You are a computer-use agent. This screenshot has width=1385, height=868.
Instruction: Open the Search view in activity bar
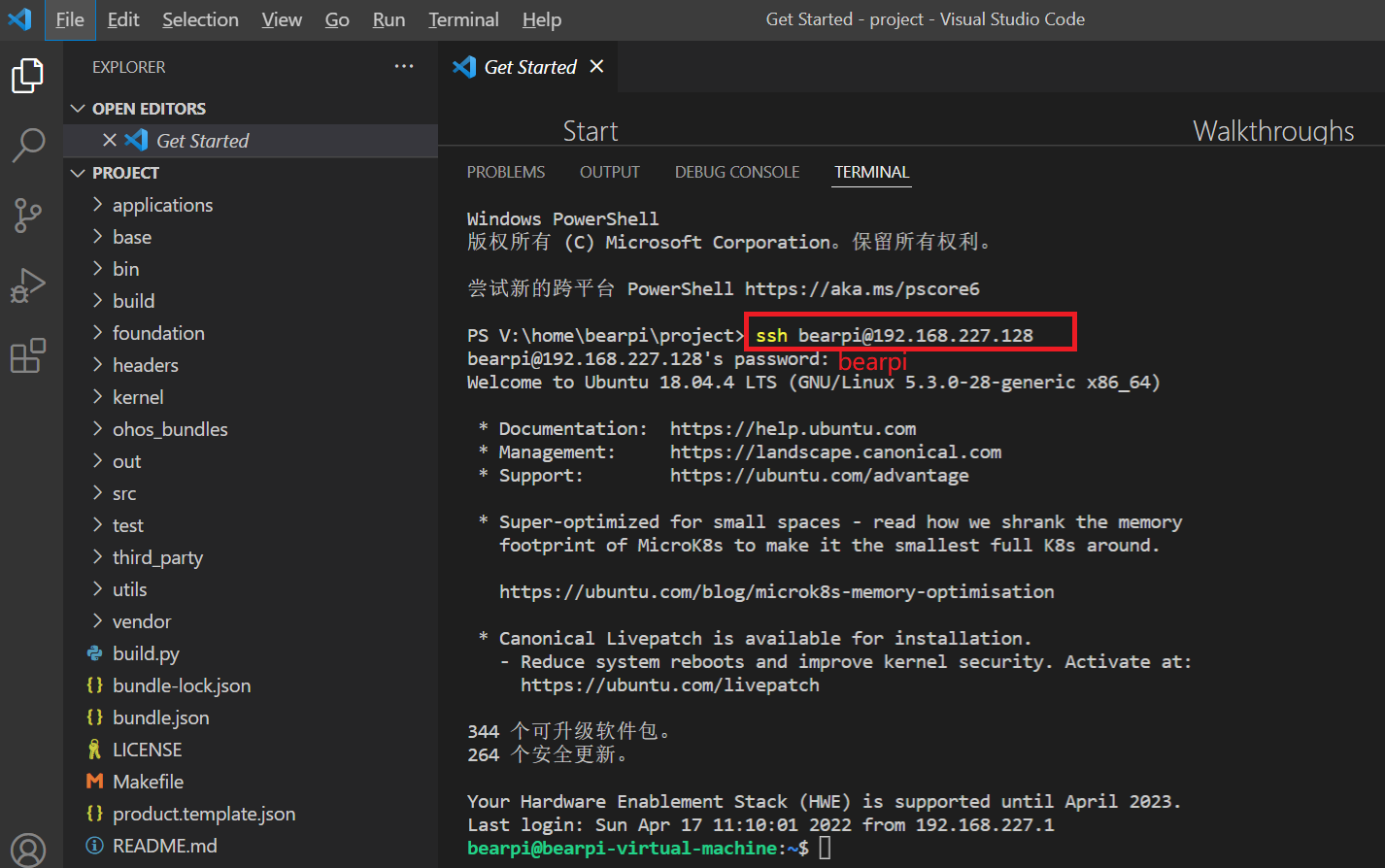27,145
